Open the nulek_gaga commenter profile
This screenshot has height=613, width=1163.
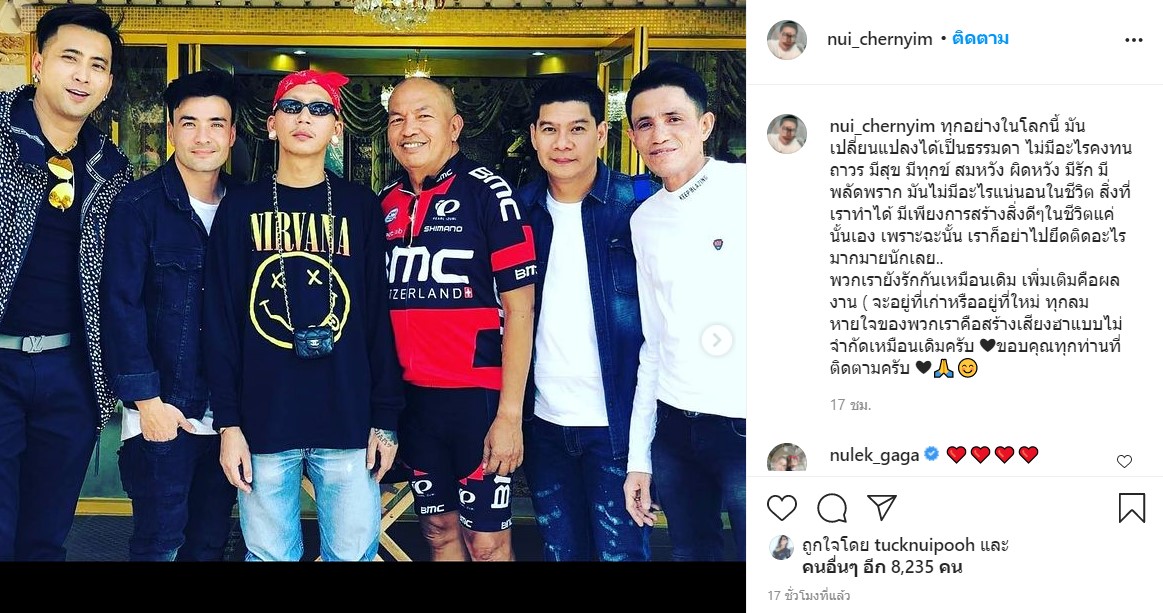pos(874,455)
